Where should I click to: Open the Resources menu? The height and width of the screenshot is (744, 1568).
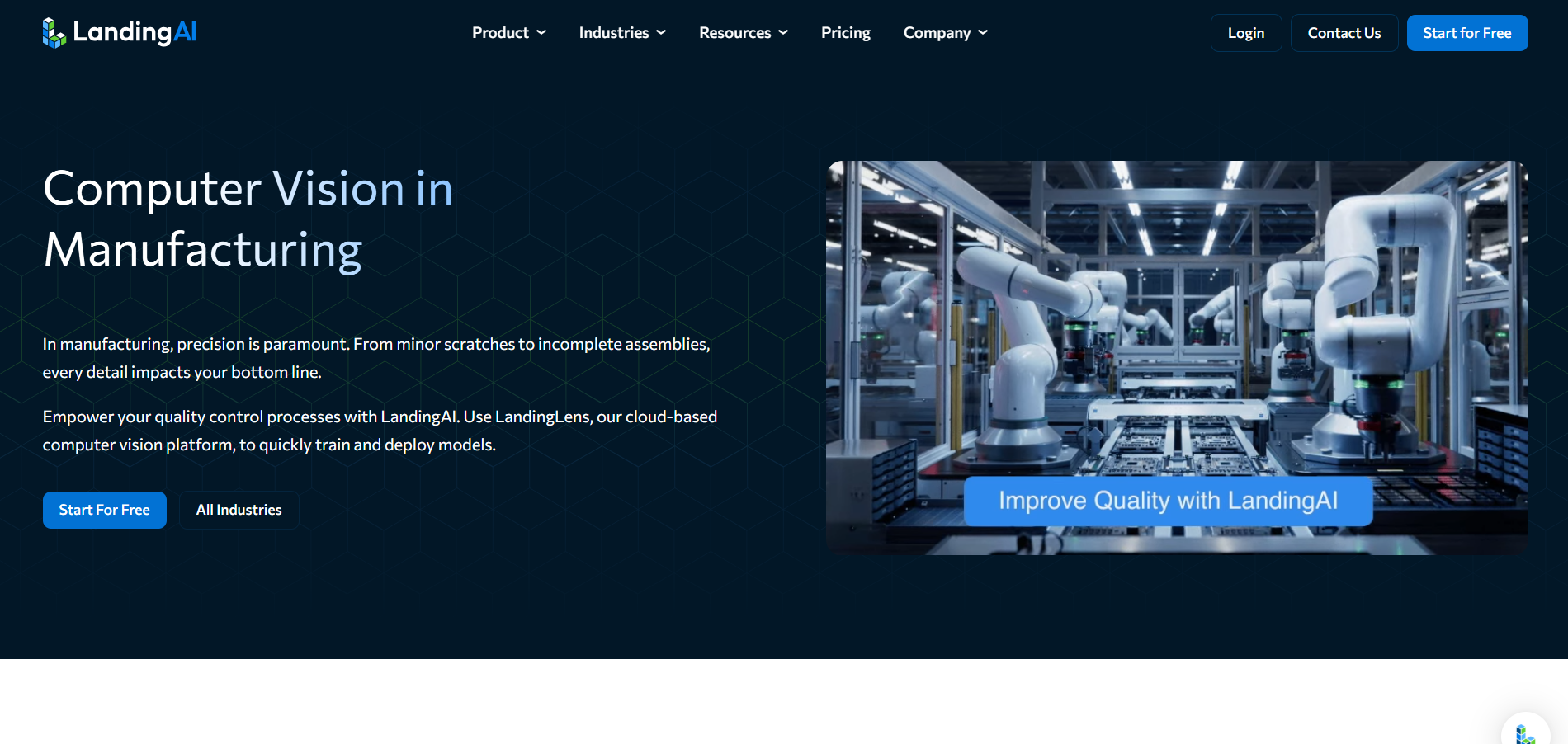744,33
